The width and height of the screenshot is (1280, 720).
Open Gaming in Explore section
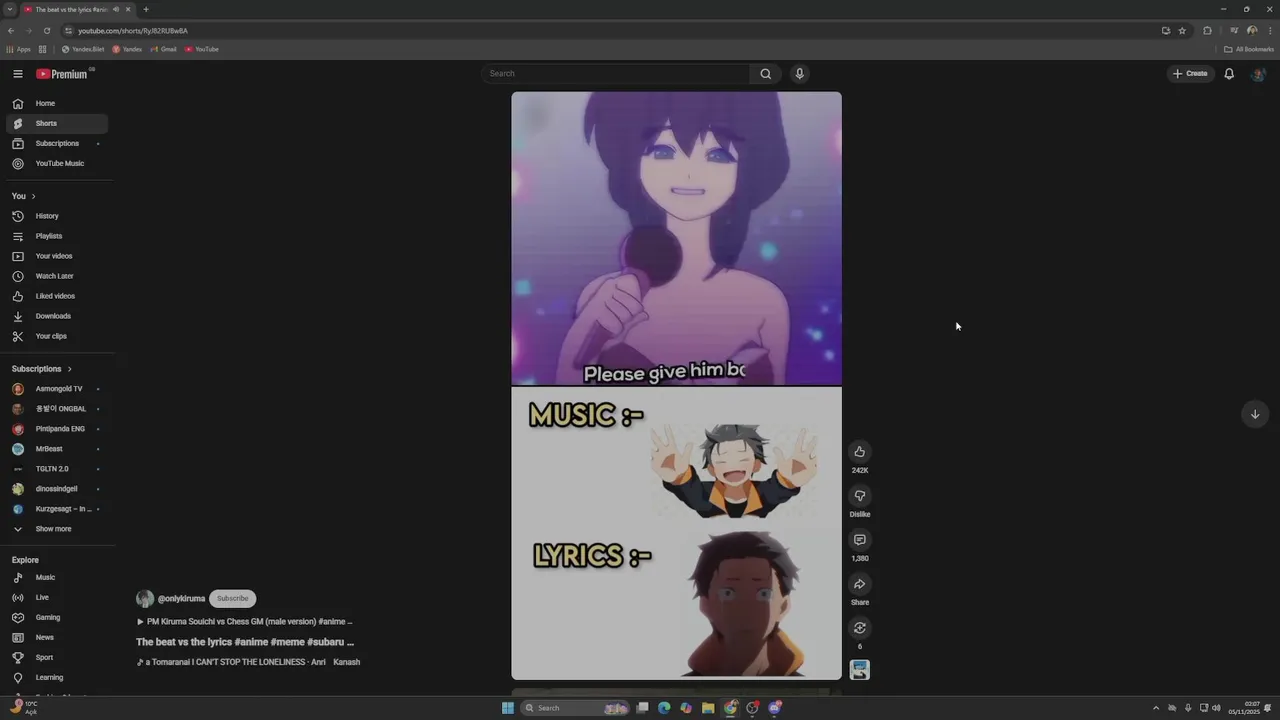point(57,618)
